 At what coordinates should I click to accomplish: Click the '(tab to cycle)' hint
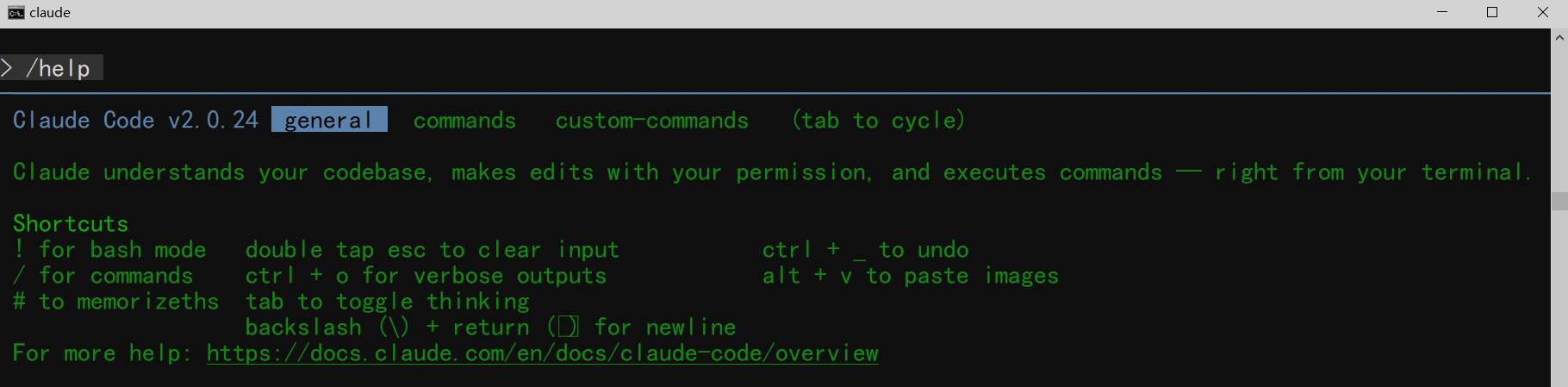tap(878, 120)
